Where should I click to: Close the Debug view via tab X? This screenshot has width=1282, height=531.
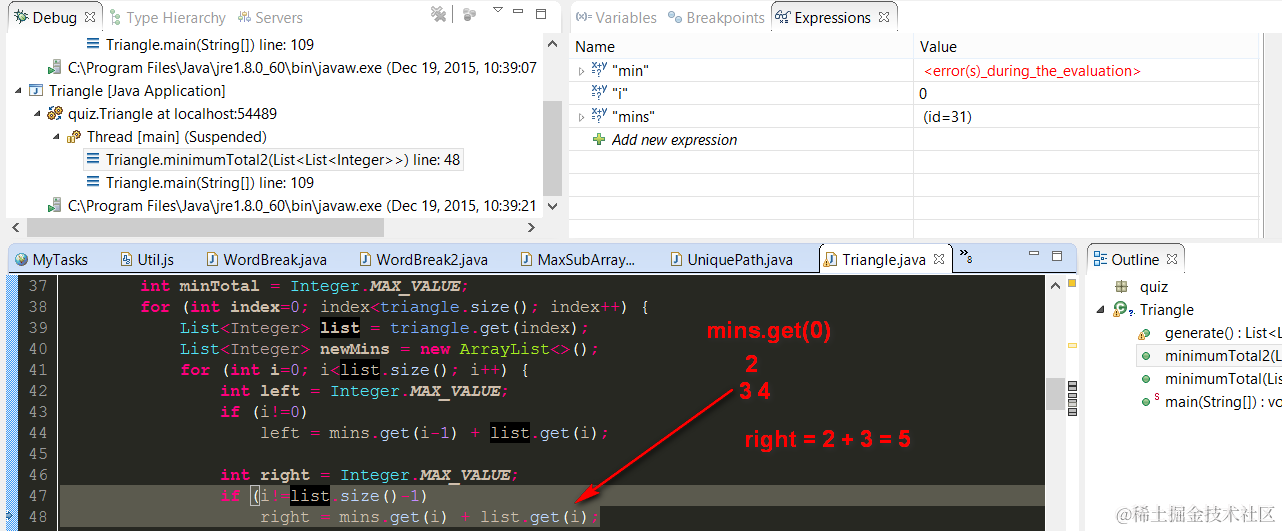(90, 17)
